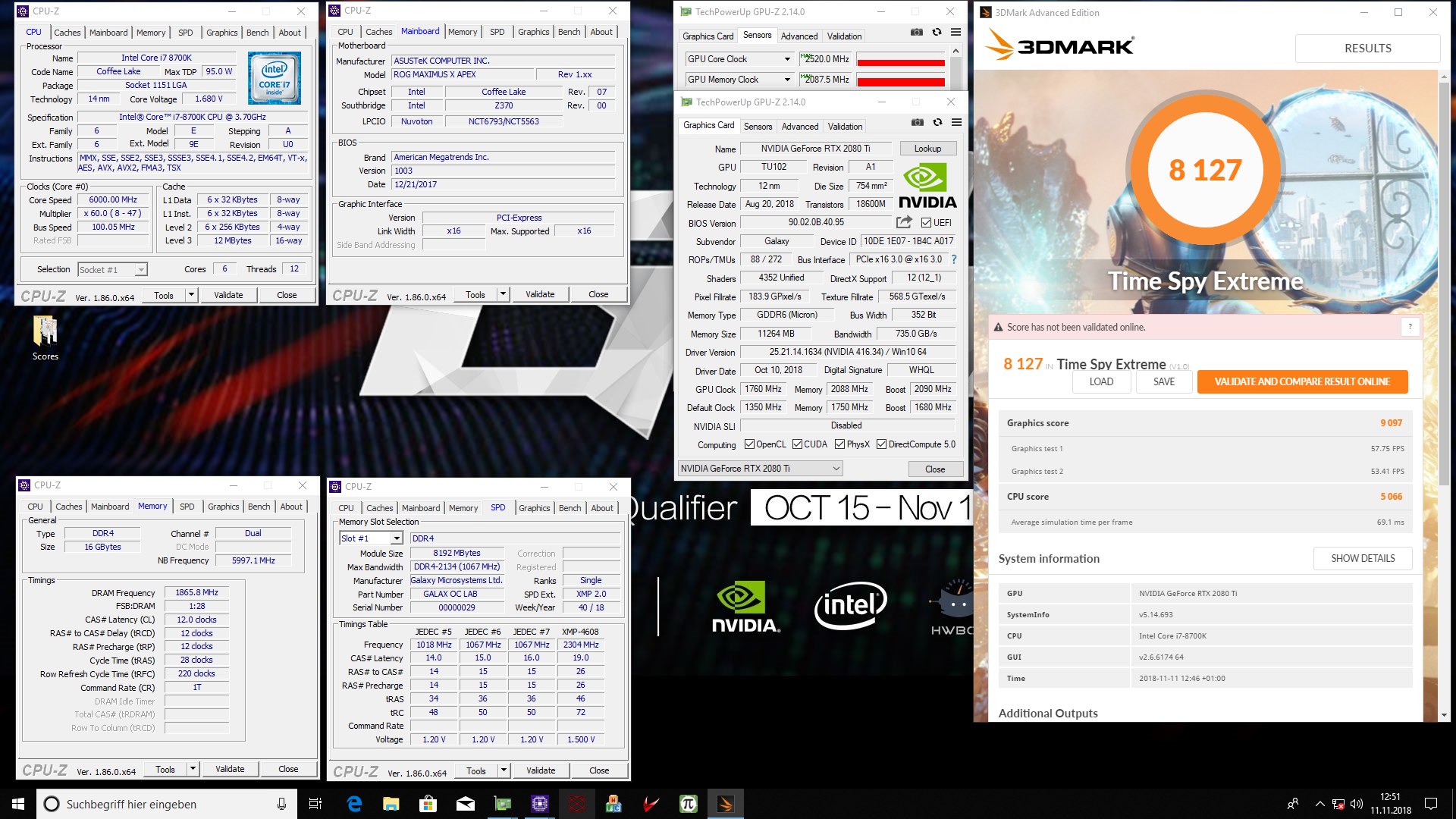This screenshot has height=819, width=1456.
Task: Open Graphics tab in CPU-Z Memory window
Action: 224,507
